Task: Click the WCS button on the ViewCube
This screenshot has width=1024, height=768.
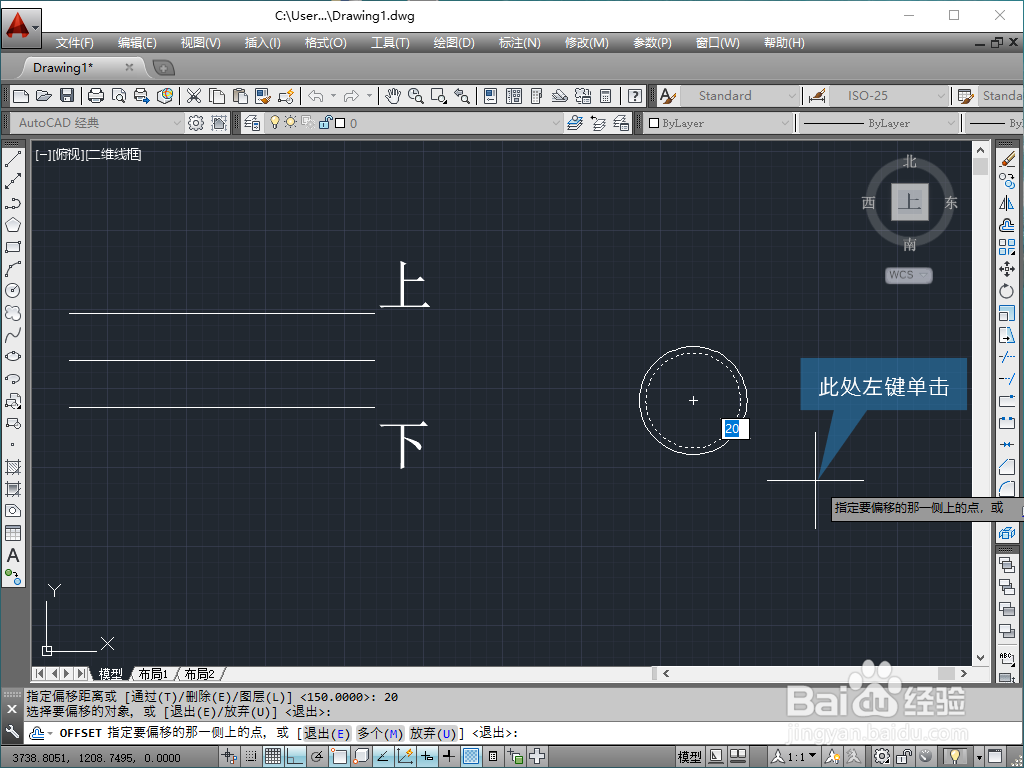Action: pyautogui.click(x=906, y=275)
